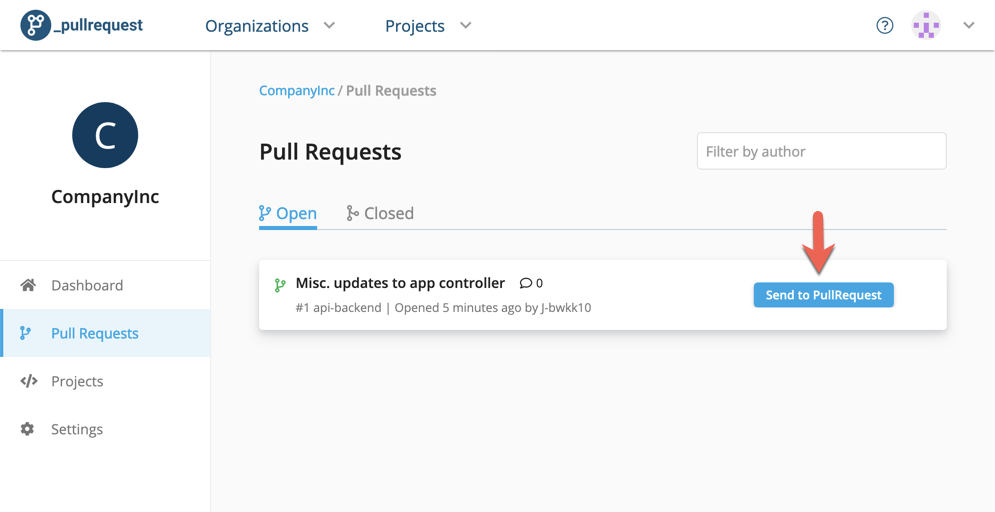Switch to the Open tab
This screenshot has height=512, width=995.
point(288,213)
